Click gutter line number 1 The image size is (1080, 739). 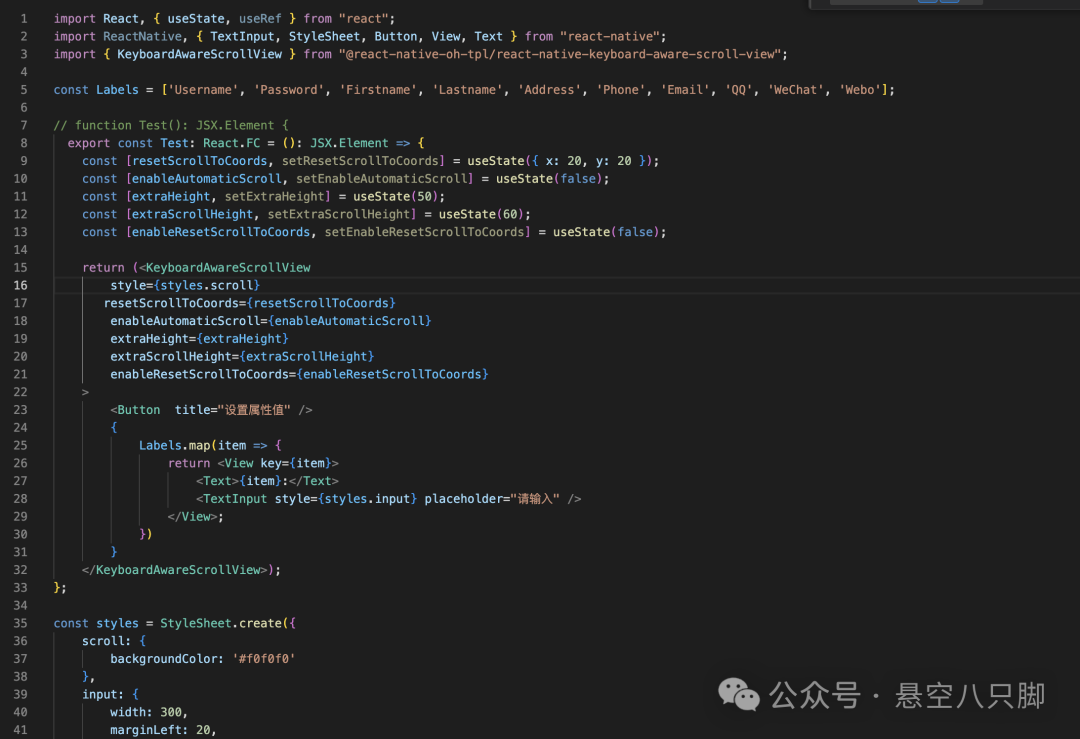click(24, 19)
